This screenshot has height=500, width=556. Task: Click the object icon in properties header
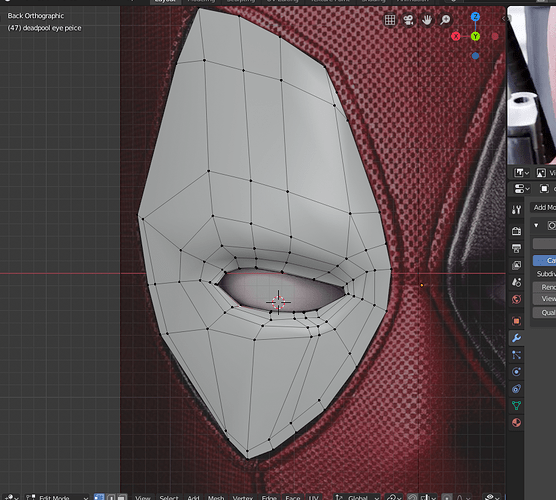tap(544, 189)
